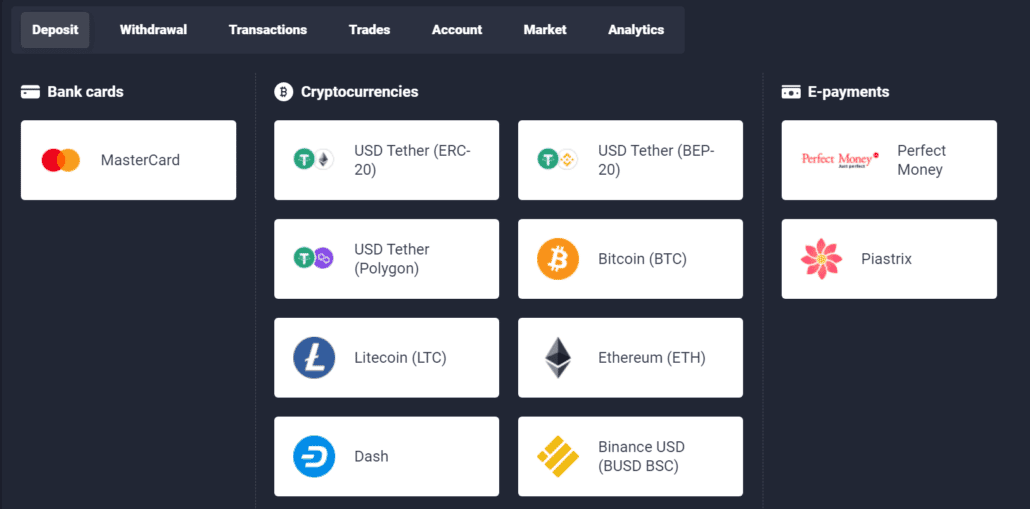
Task: Select the Ethereum (ETH) payment option
Action: [x=651, y=358]
